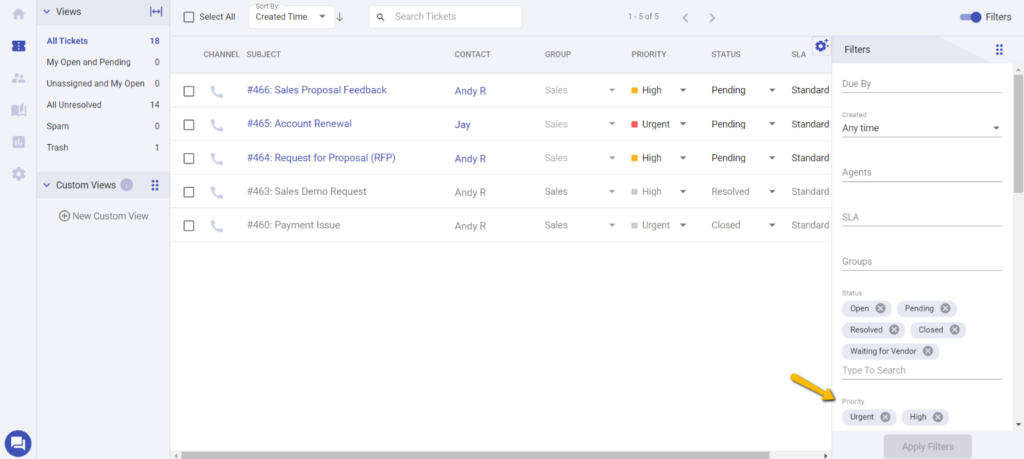Open ticket #466 Sales Proposal Feedback
The height and width of the screenshot is (459, 1024).
pyautogui.click(x=317, y=90)
